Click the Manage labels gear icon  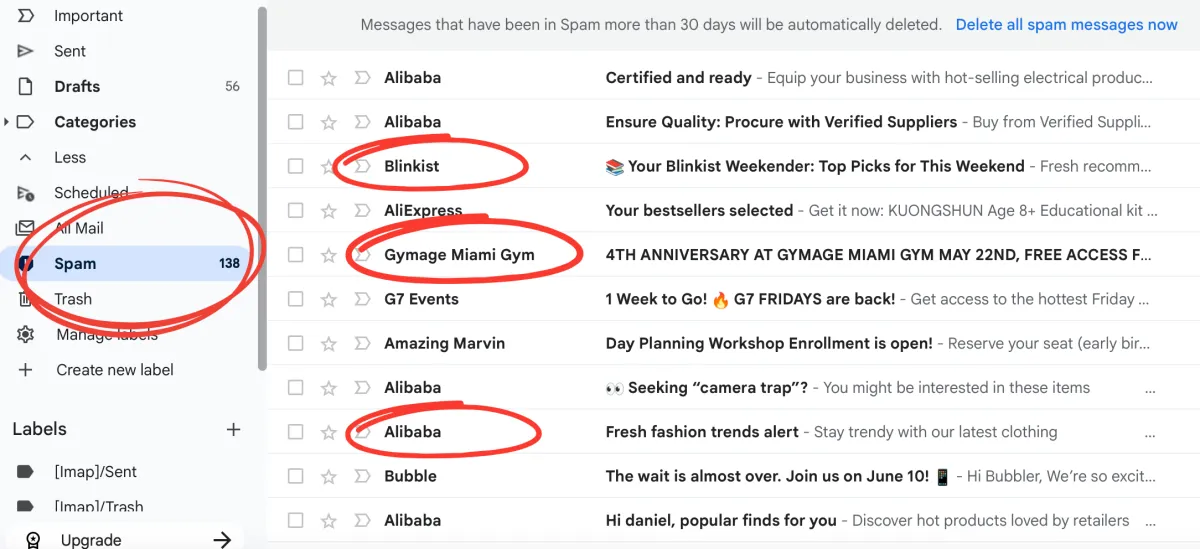click(26, 335)
